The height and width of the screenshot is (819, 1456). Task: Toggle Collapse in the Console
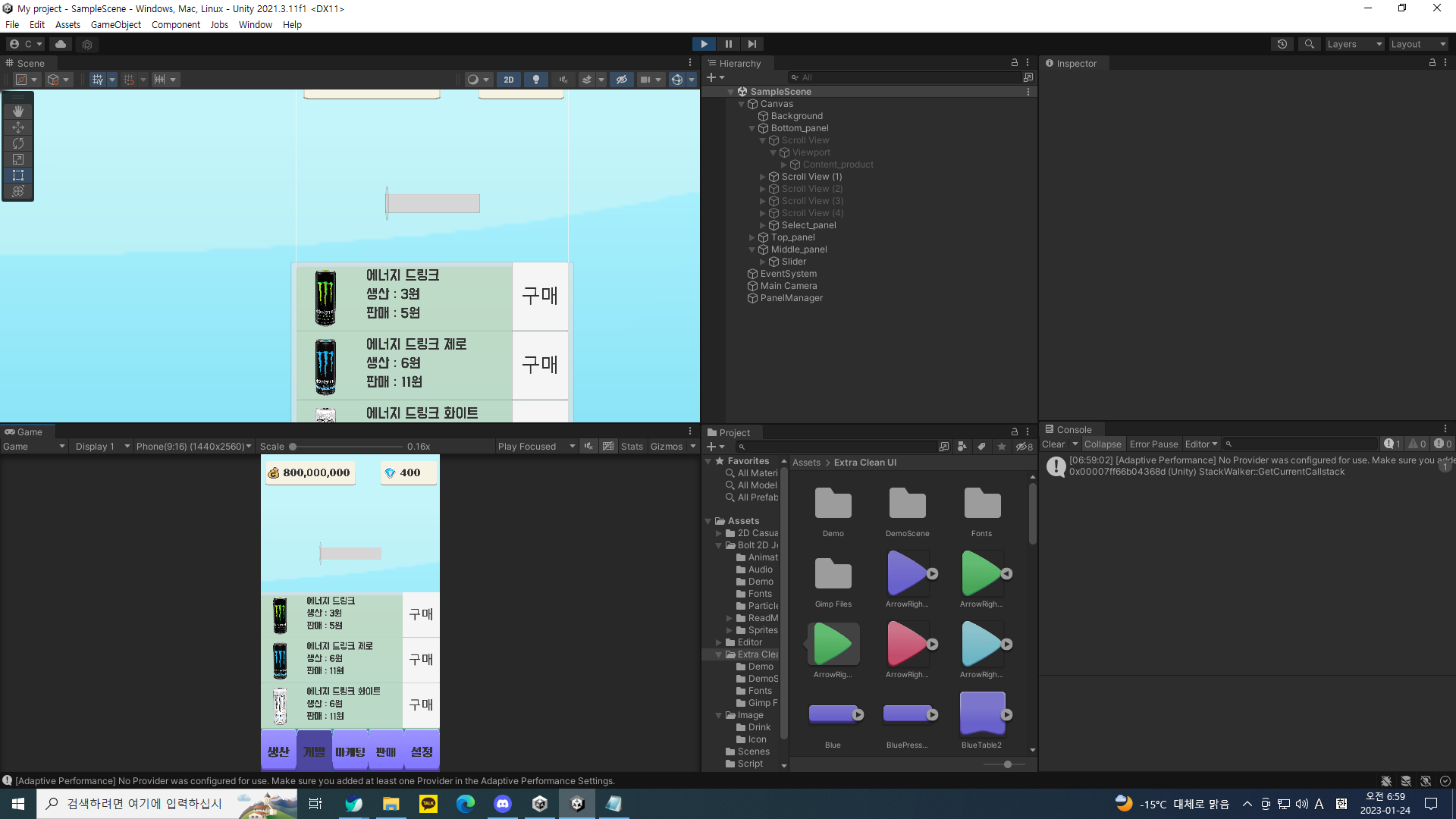(1102, 444)
